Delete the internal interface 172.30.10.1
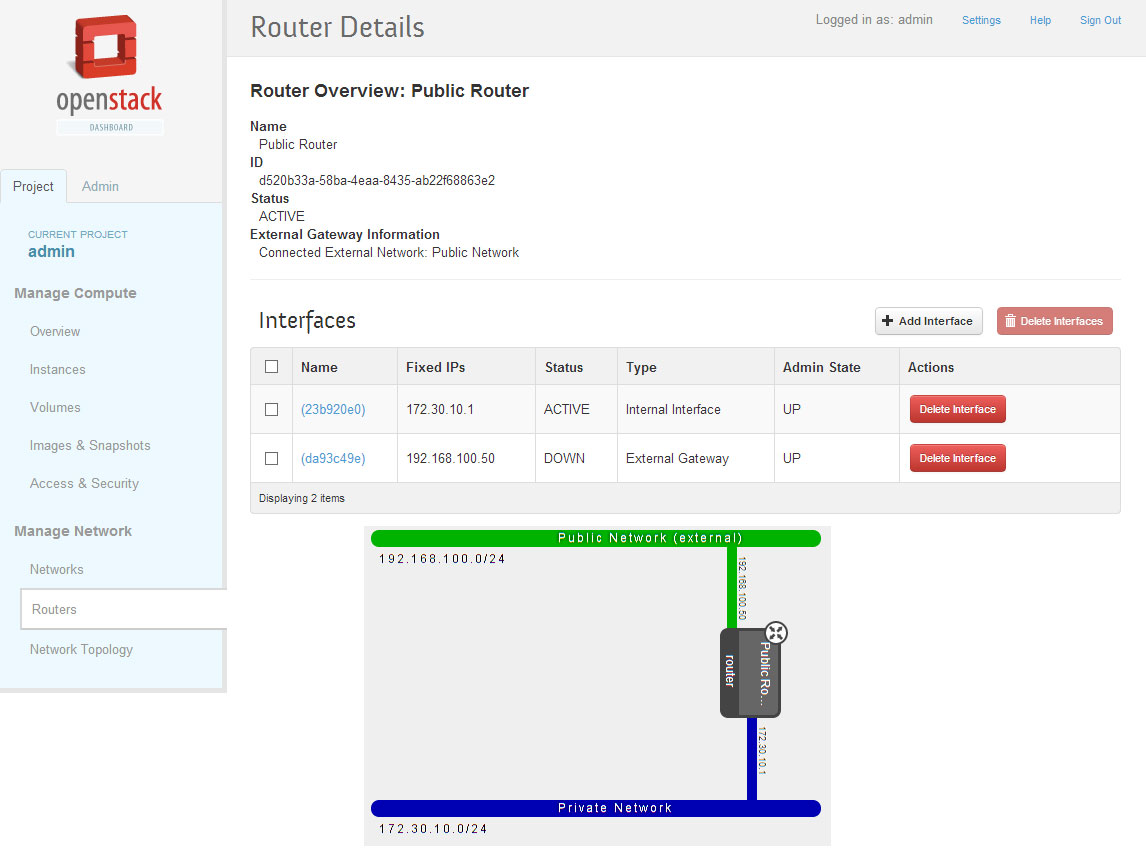1146x850 pixels. 957,409
